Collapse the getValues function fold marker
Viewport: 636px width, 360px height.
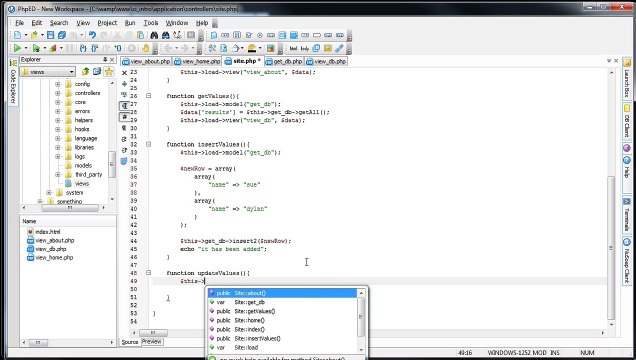[x=148, y=96]
